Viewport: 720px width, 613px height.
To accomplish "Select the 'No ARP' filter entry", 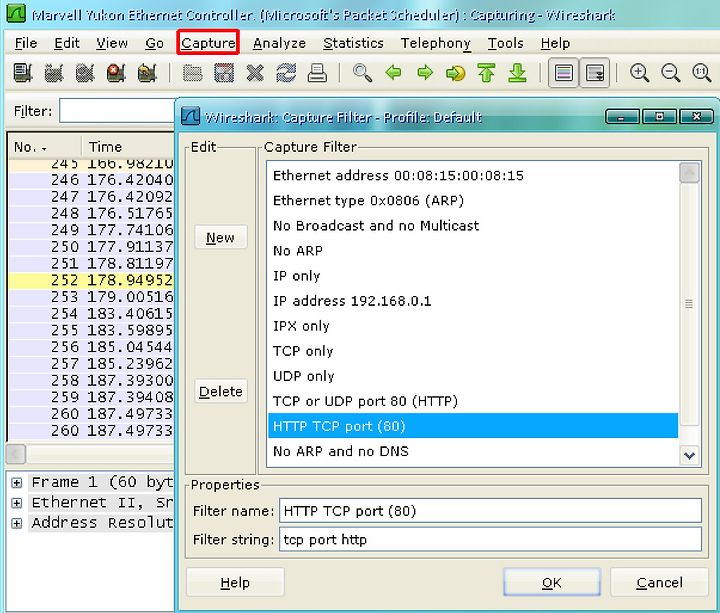I will (473, 251).
